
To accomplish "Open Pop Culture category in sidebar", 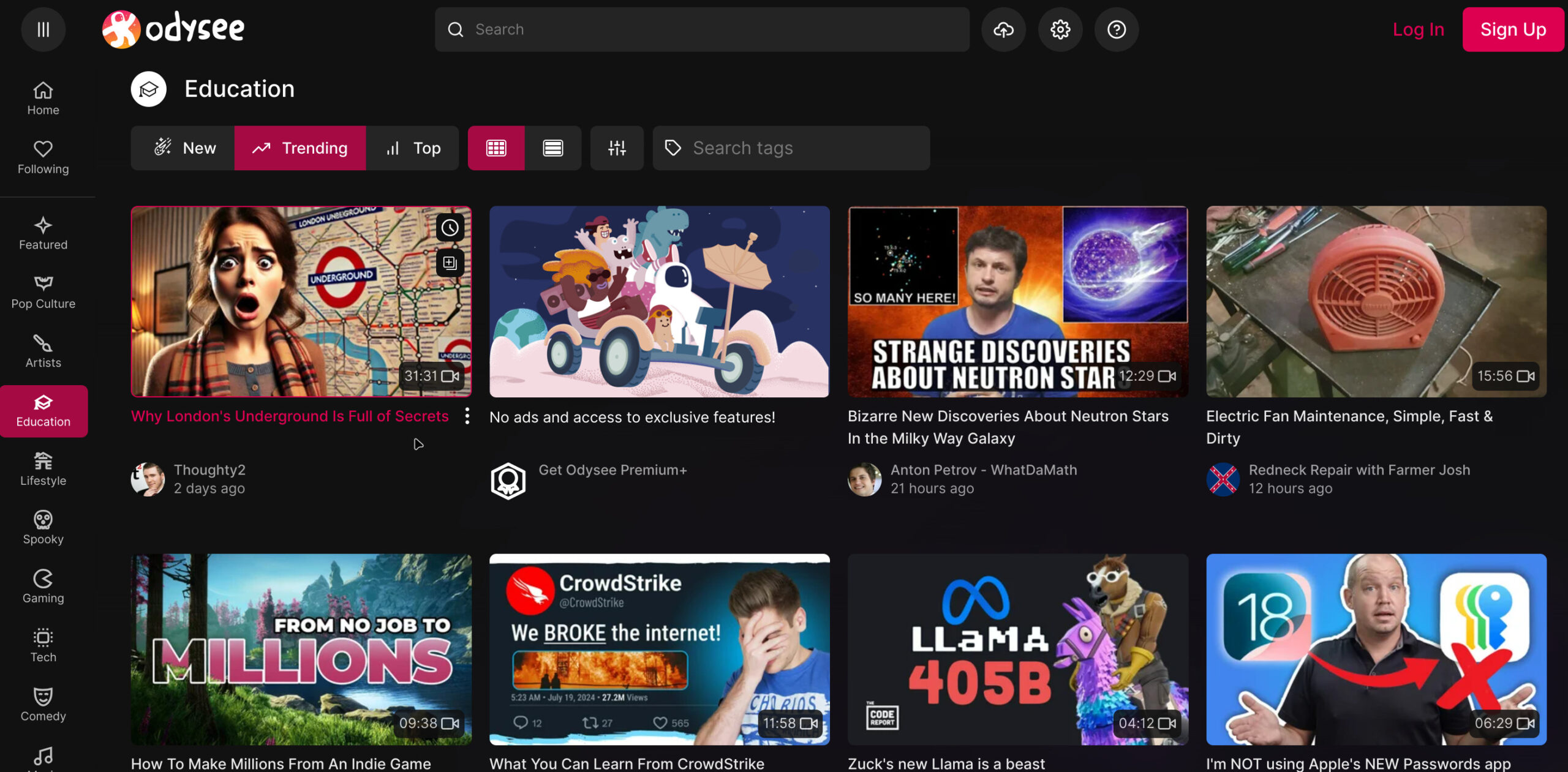I will coord(43,293).
